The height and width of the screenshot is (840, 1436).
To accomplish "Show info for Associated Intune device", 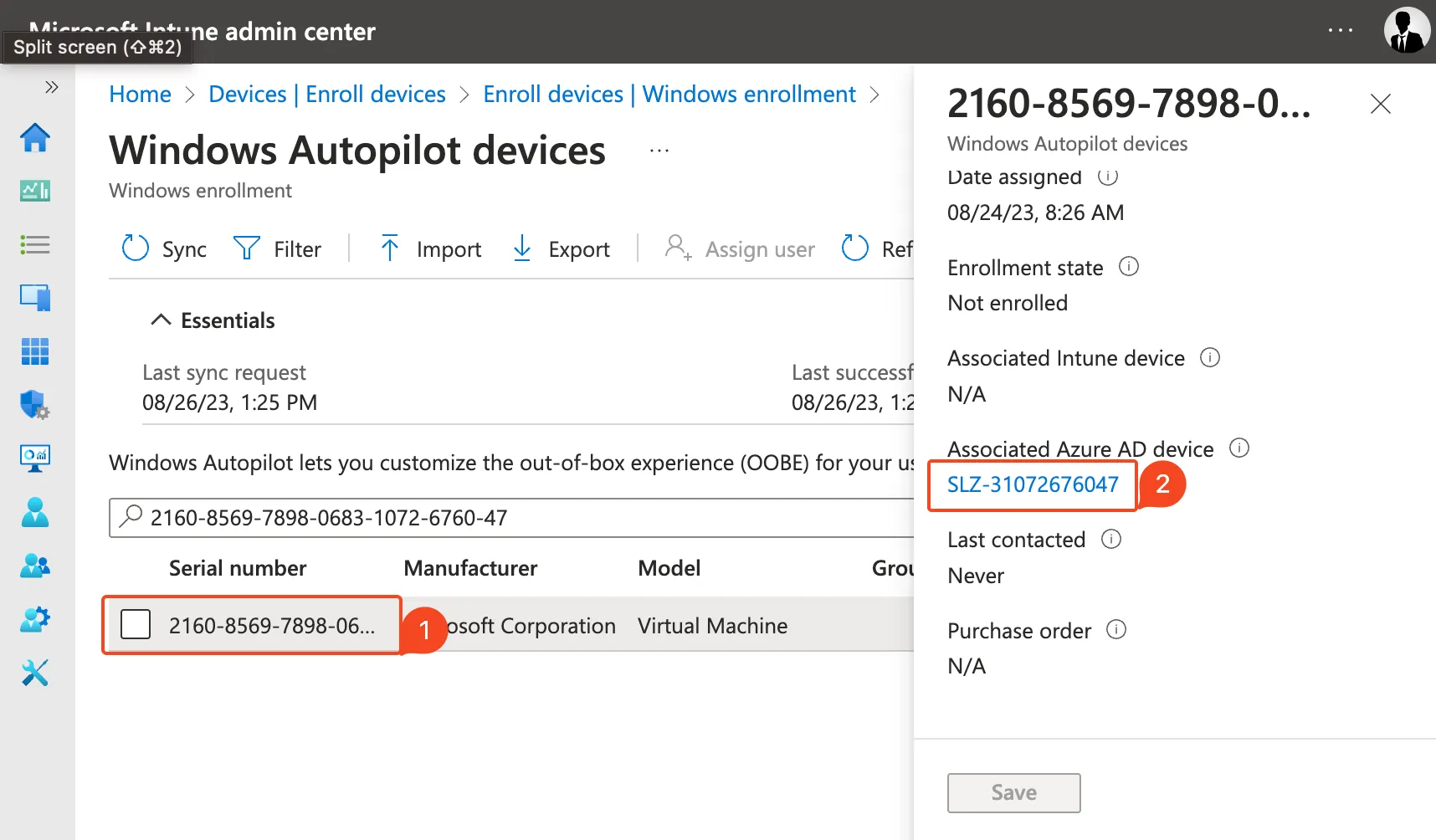I will 1210,357.
